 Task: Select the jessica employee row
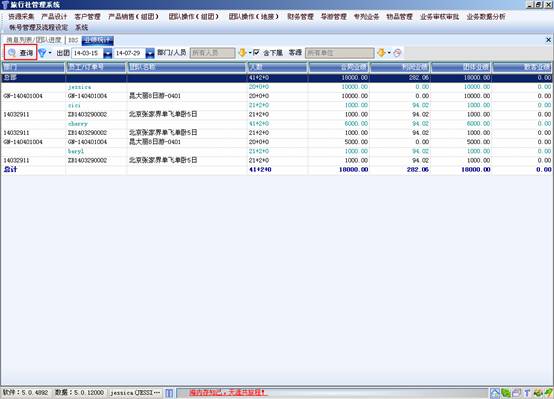coord(277,87)
